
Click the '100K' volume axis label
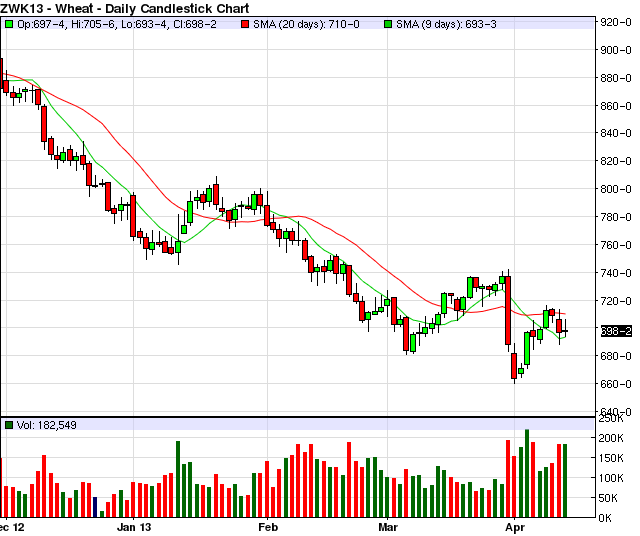click(x=611, y=478)
